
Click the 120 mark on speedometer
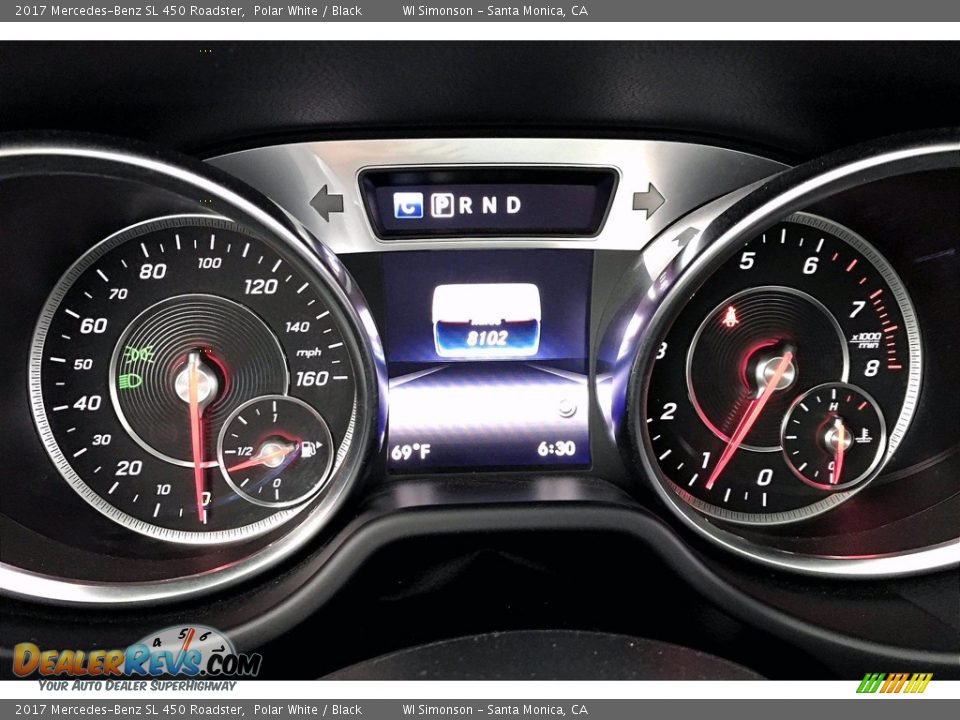[x=261, y=286]
